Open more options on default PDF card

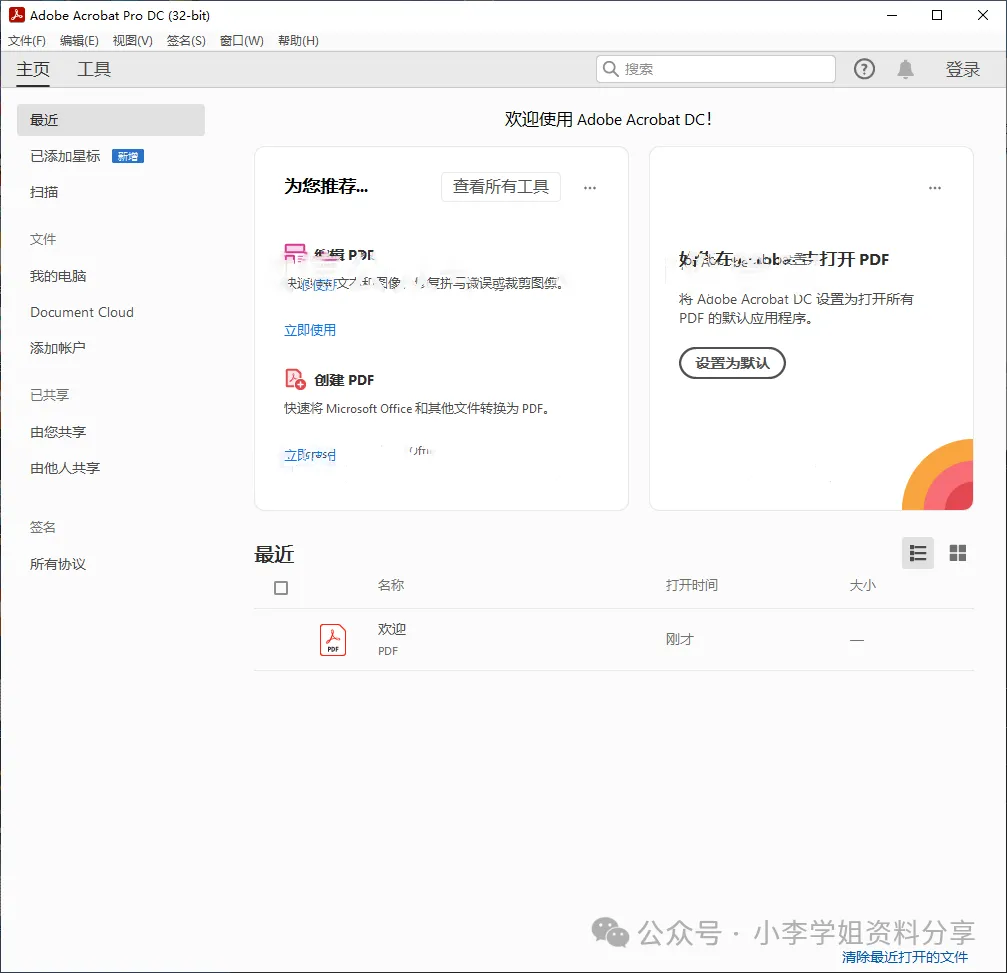pos(934,188)
